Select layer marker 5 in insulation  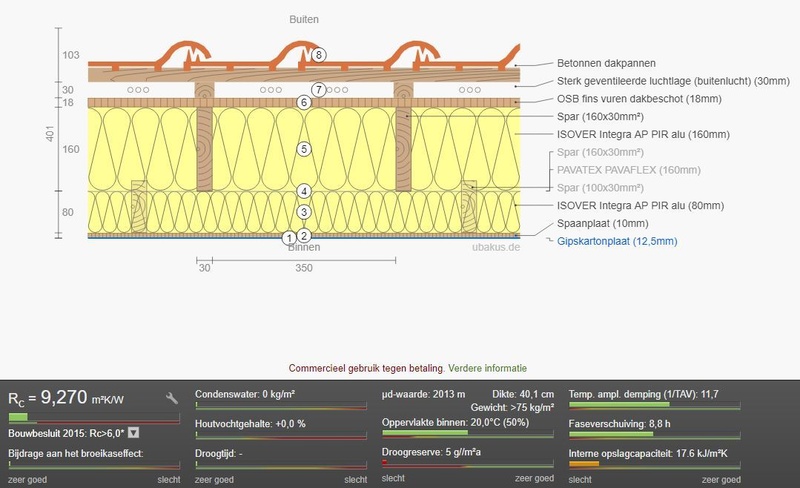click(x=304, y=149)
